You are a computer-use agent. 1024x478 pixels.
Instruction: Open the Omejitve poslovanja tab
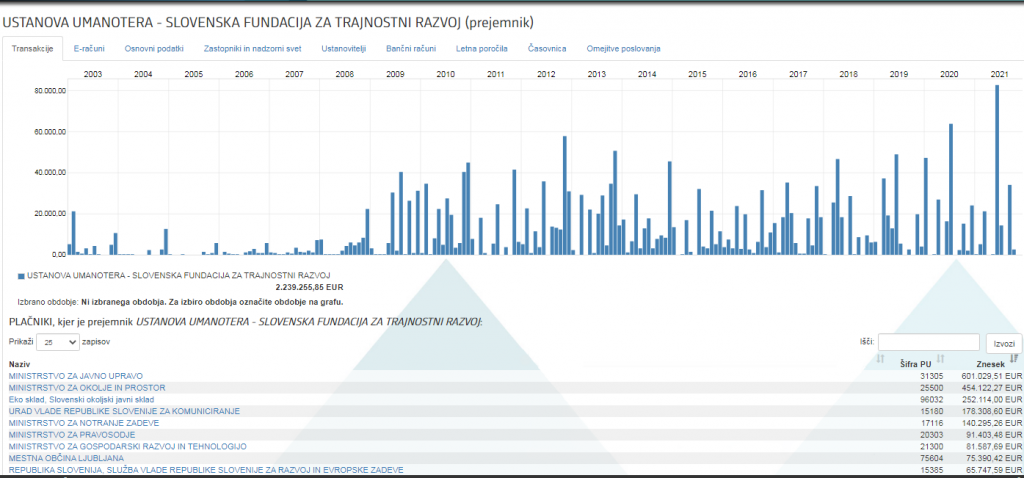pyautogui.click(x=622, y=48)
